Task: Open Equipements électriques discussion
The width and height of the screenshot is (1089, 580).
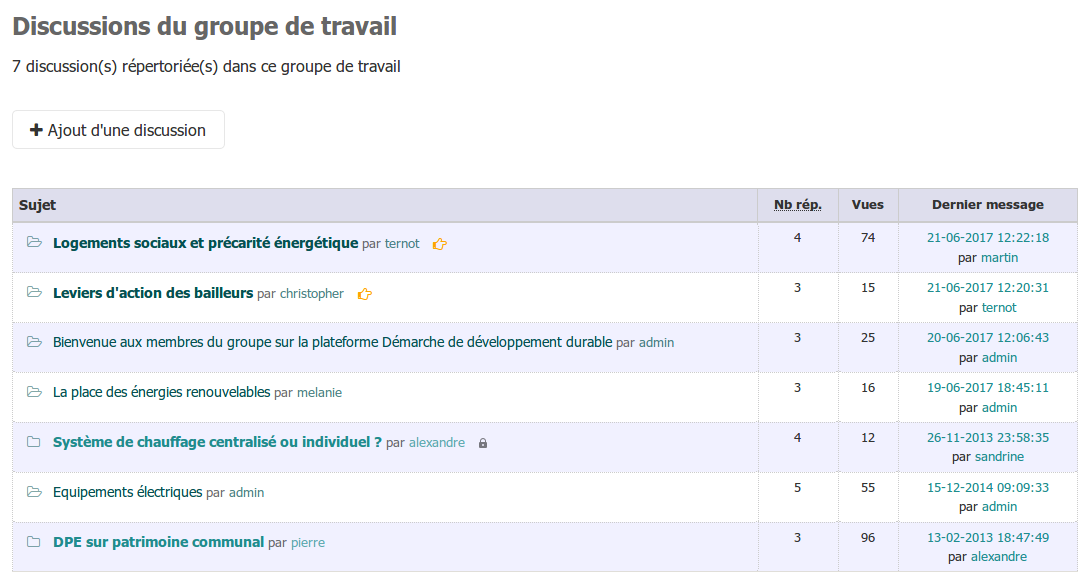Action: point(128,492)
